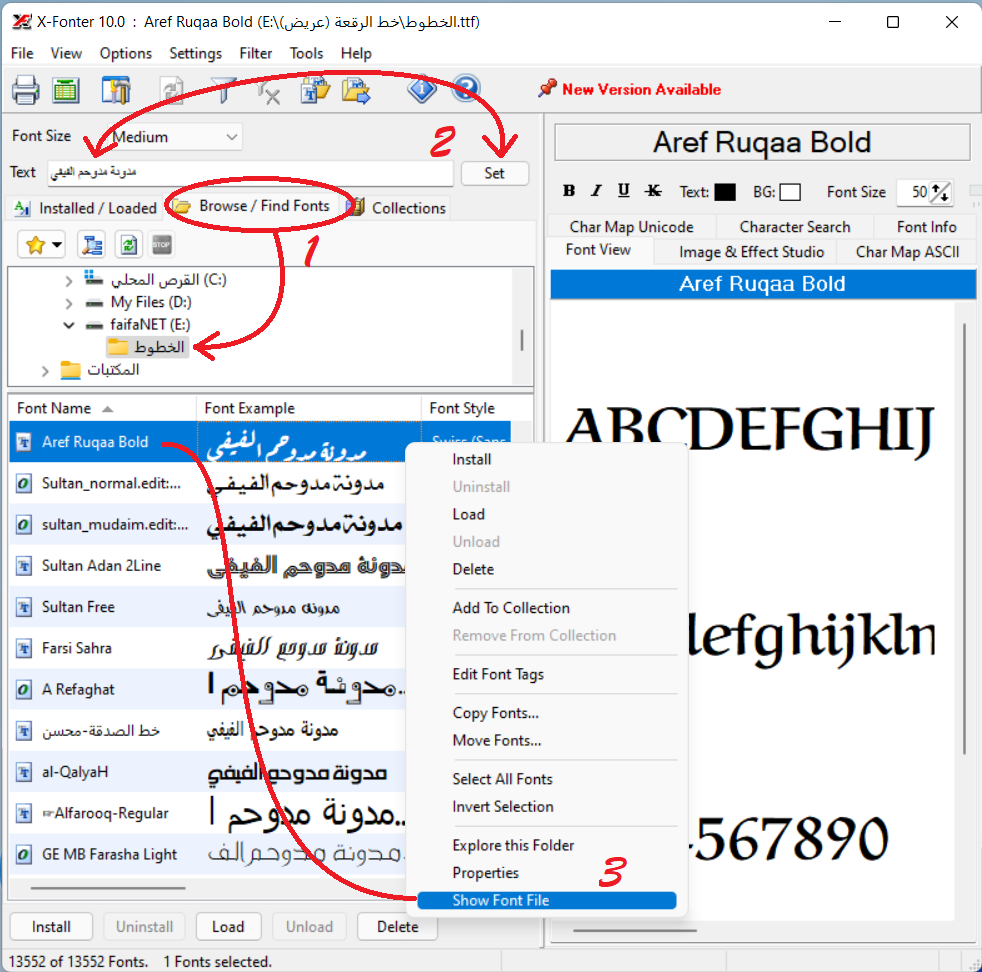This screenshot has width=982, height=972.
Task: Click the copy fonts folder icon
Action: (315, 90)
